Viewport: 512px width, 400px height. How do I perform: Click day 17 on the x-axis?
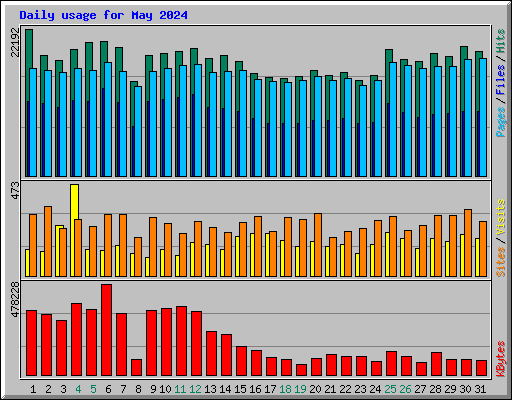coord(270,389)
